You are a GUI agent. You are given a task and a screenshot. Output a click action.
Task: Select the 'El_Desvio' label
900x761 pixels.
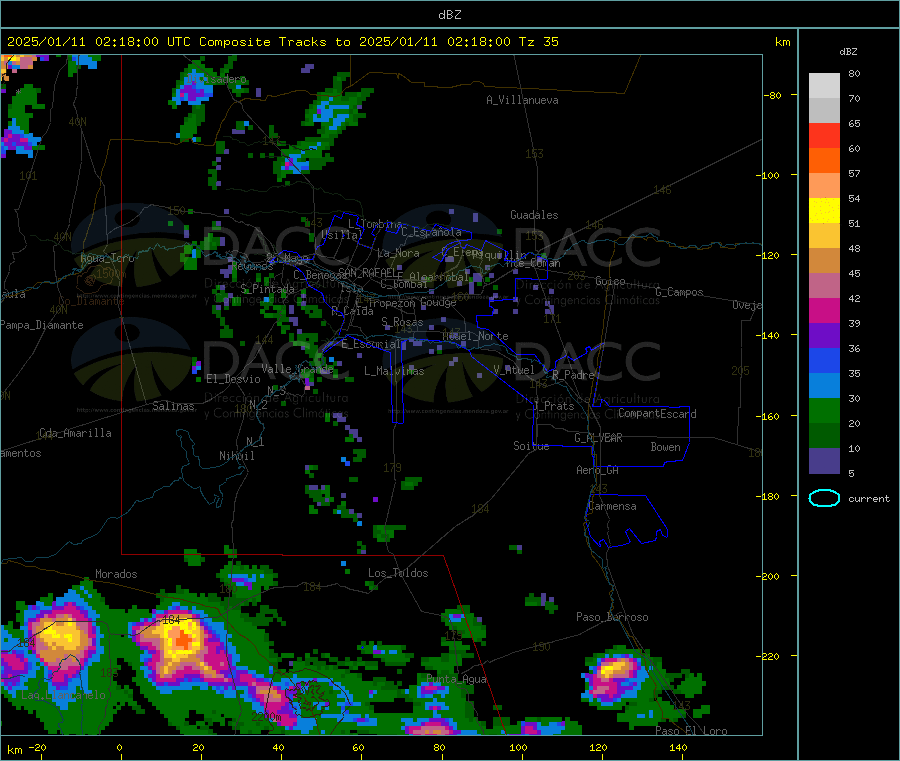click(x=233, y=379)
